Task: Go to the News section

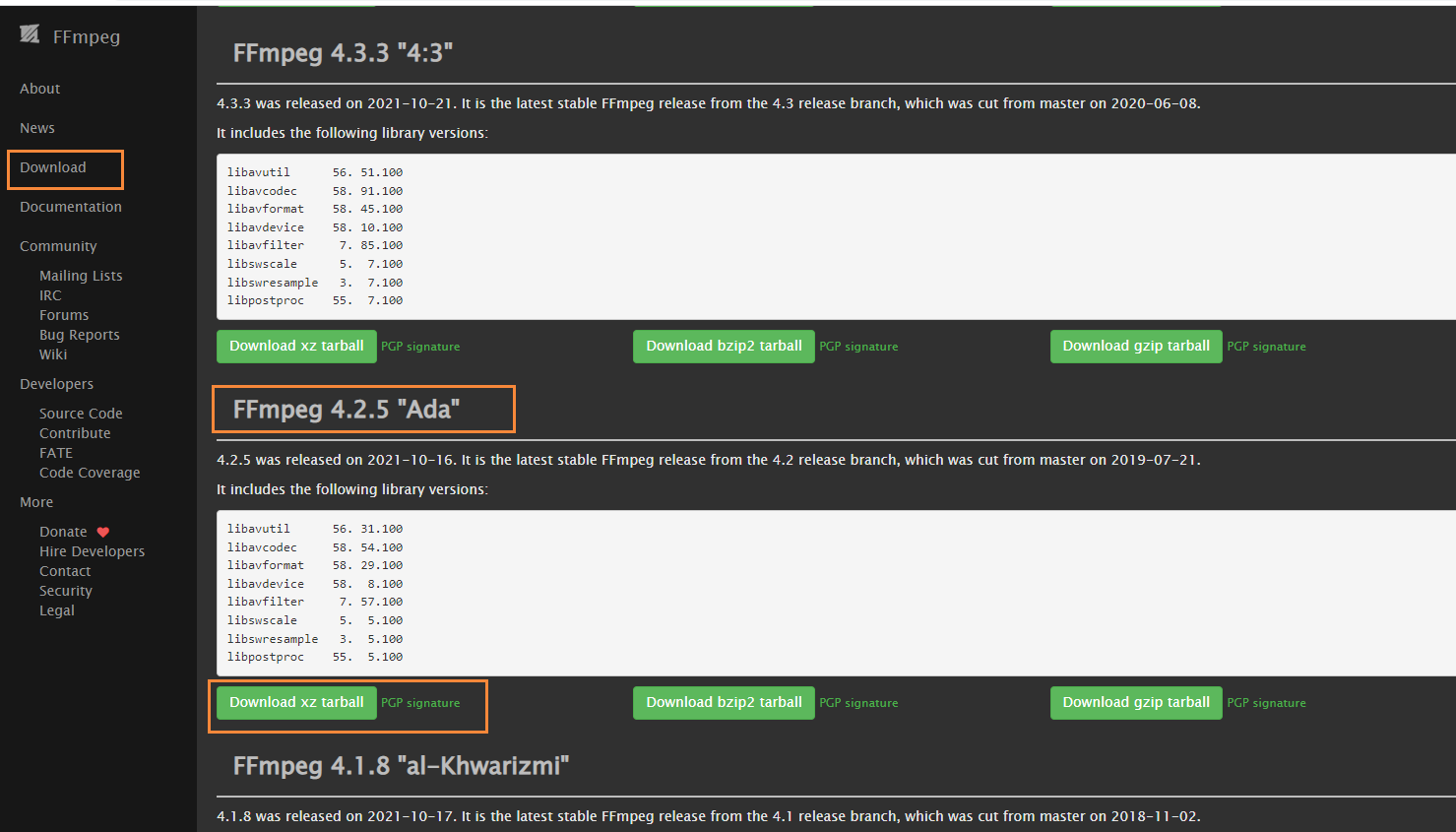Action: pos(37,128)
